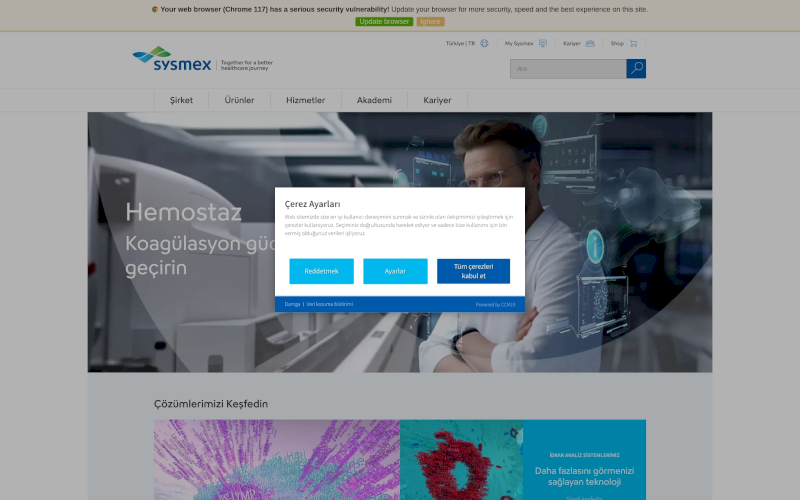Expand the Akademi navigation item

pyautogui.click(x=374, y=100)
